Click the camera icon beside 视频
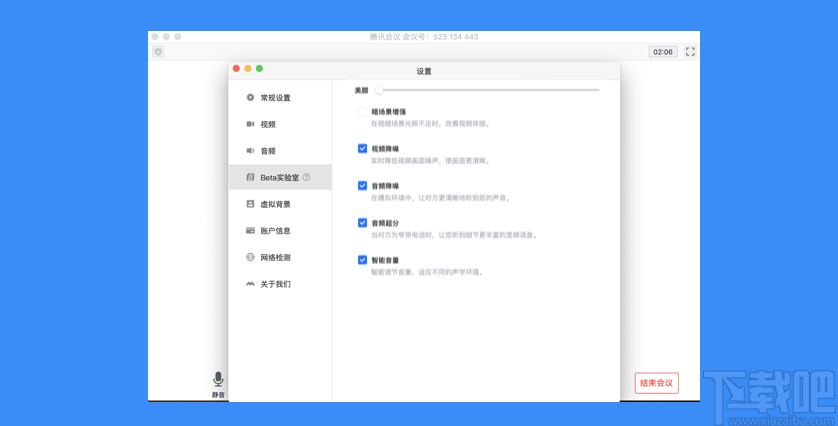This screenshot has height=426, width=838. point(250,124)
